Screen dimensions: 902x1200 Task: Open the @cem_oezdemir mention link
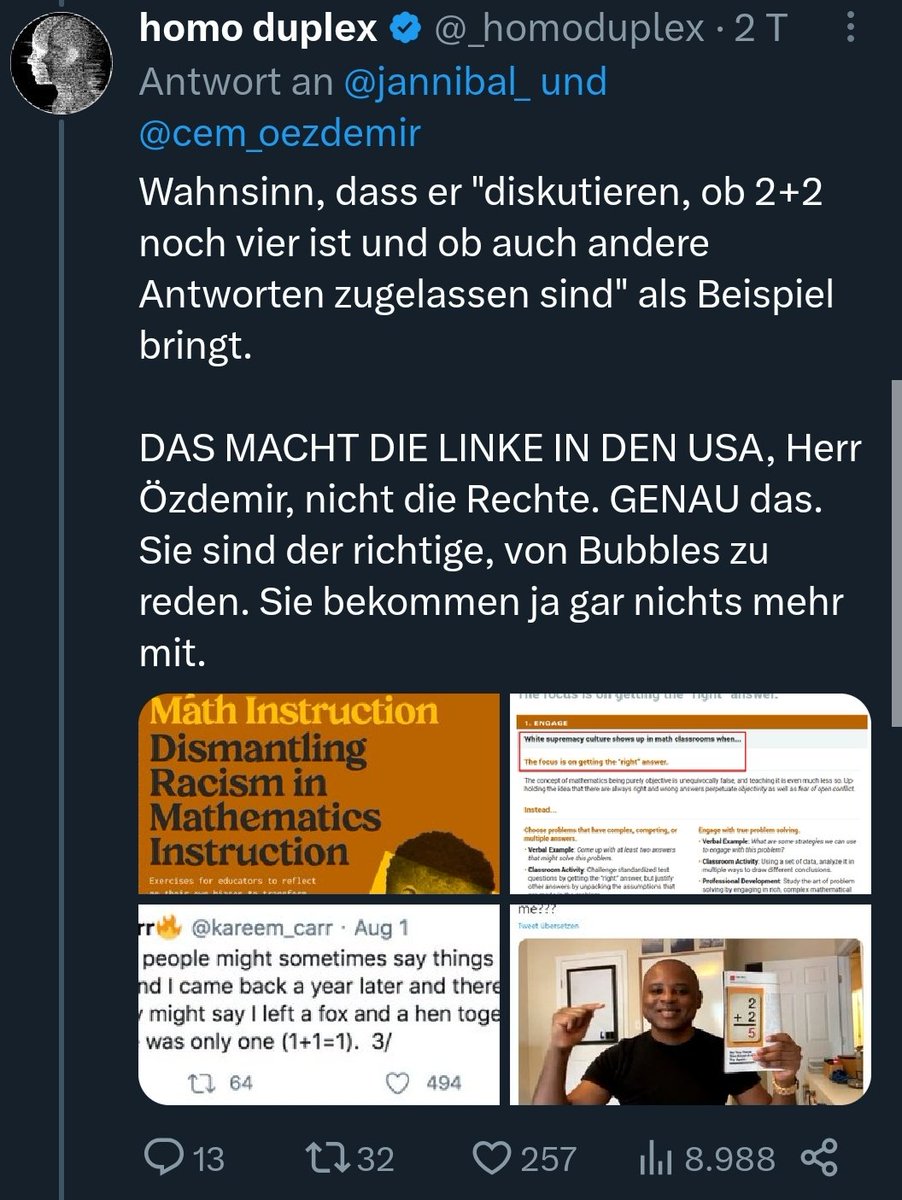[279, 134]
